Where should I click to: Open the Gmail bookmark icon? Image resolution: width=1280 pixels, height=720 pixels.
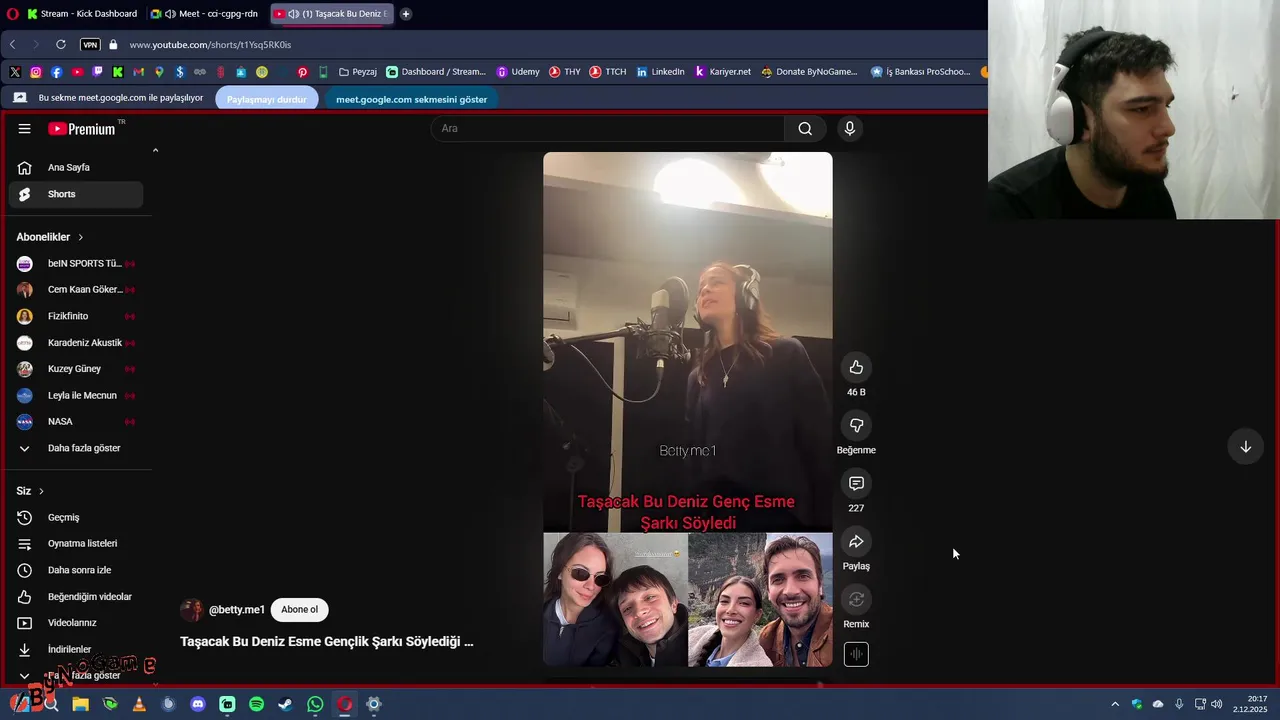[x=138, y=72]
